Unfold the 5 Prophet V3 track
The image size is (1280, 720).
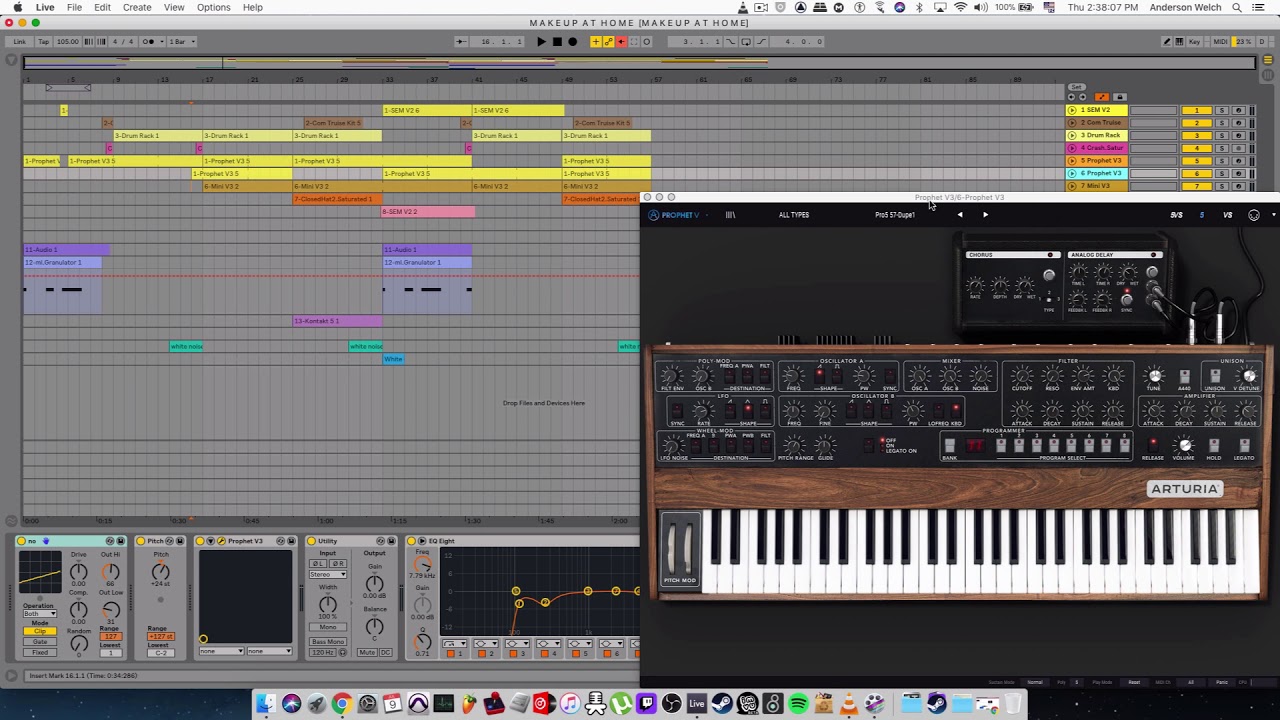click(1072, 161)
